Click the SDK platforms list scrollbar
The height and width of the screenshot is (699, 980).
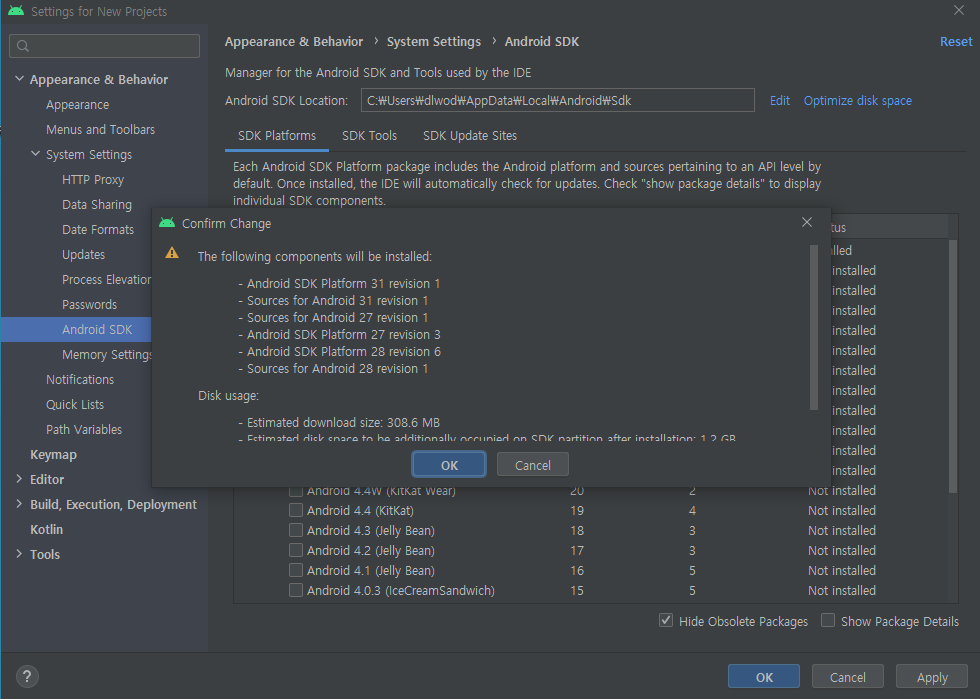click(x=952, y=366)
